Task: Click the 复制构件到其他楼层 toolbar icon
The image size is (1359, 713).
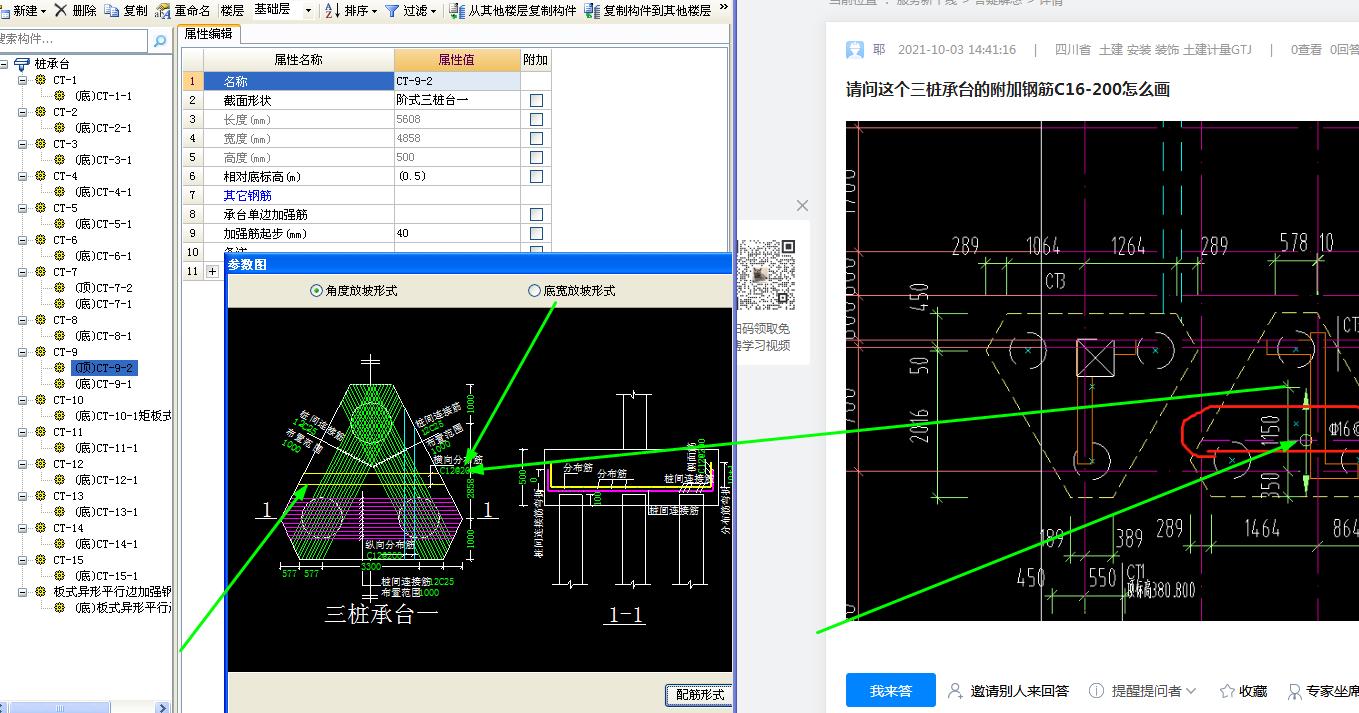Action: coord(592,10)
